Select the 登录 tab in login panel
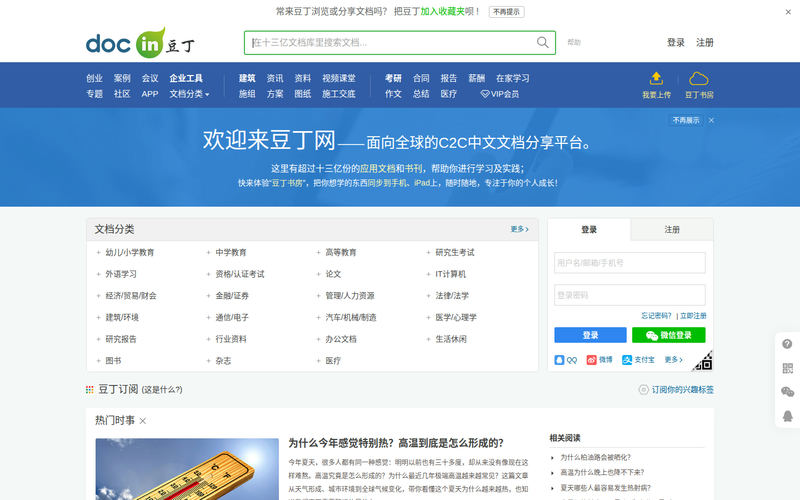The height and width of the screenshot is (500, 800). click(589, 230)
